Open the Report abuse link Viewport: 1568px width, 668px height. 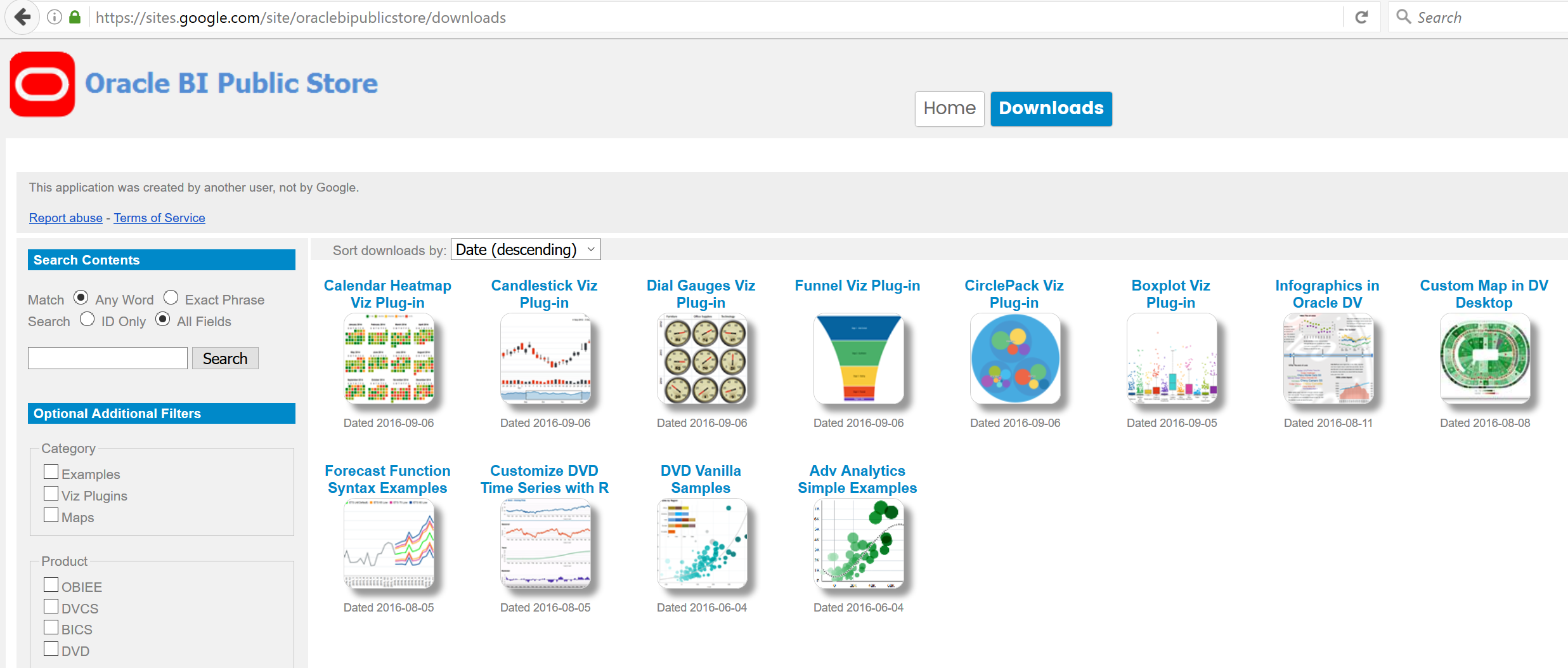[x=65, y=218]
